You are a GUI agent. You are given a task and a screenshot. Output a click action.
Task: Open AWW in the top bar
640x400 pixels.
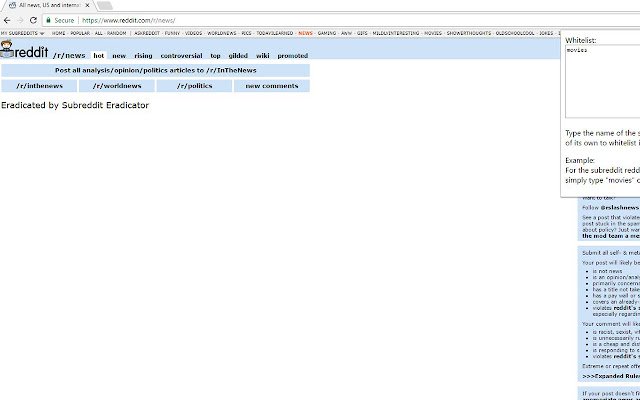pyautogui.click(x=347, y=33)
